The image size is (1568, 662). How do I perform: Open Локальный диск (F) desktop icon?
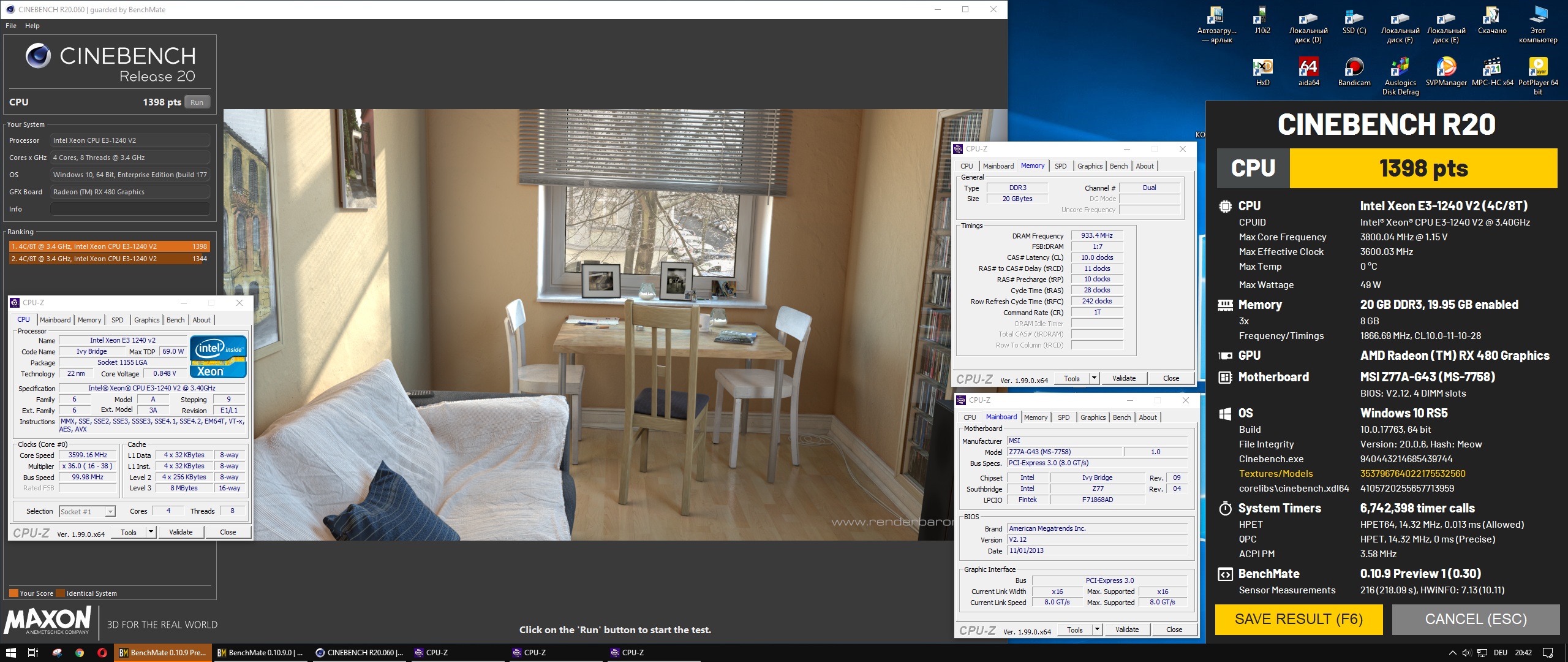[1400, 25]
